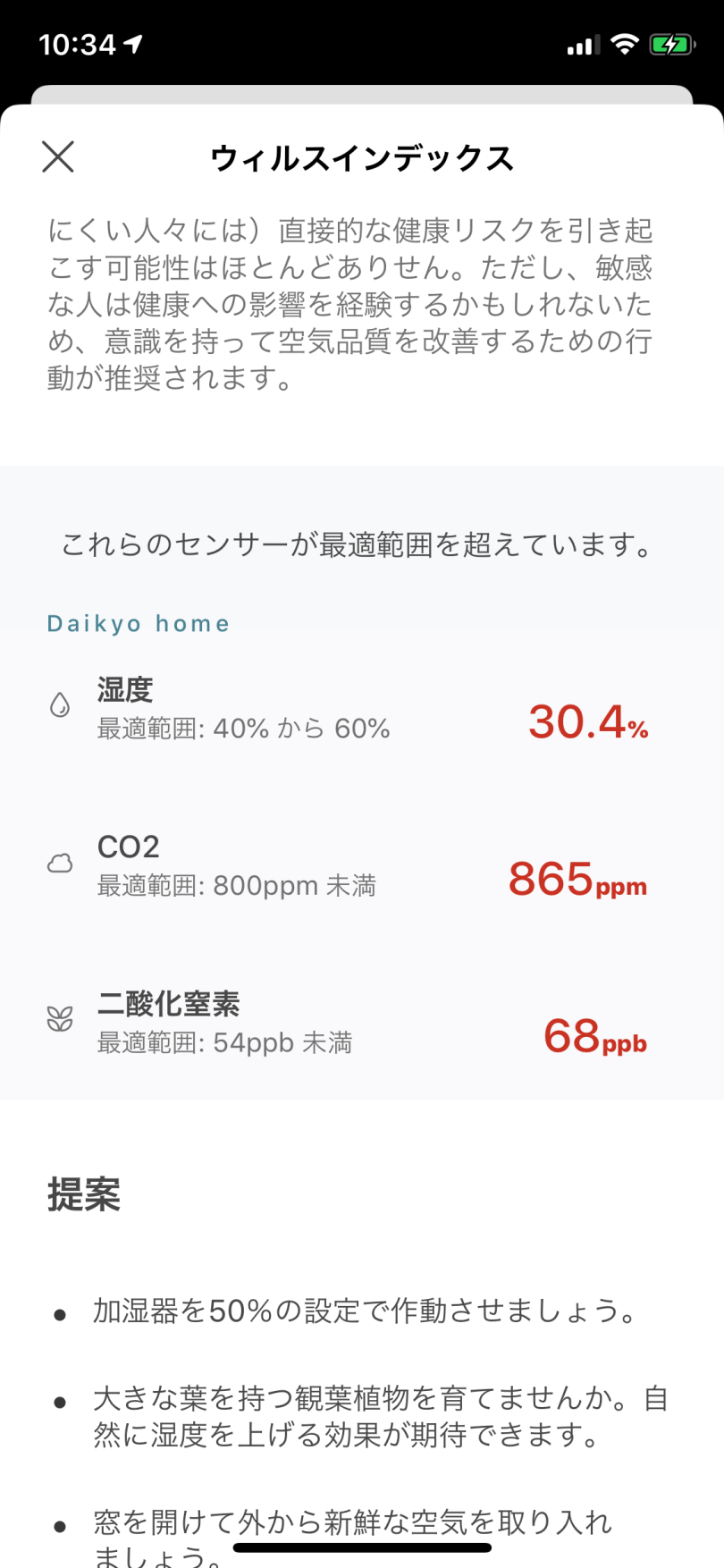This screenshot has width=724, height=1568.
Task: Tap the Daikyo home location label
Action: [139, 623]
